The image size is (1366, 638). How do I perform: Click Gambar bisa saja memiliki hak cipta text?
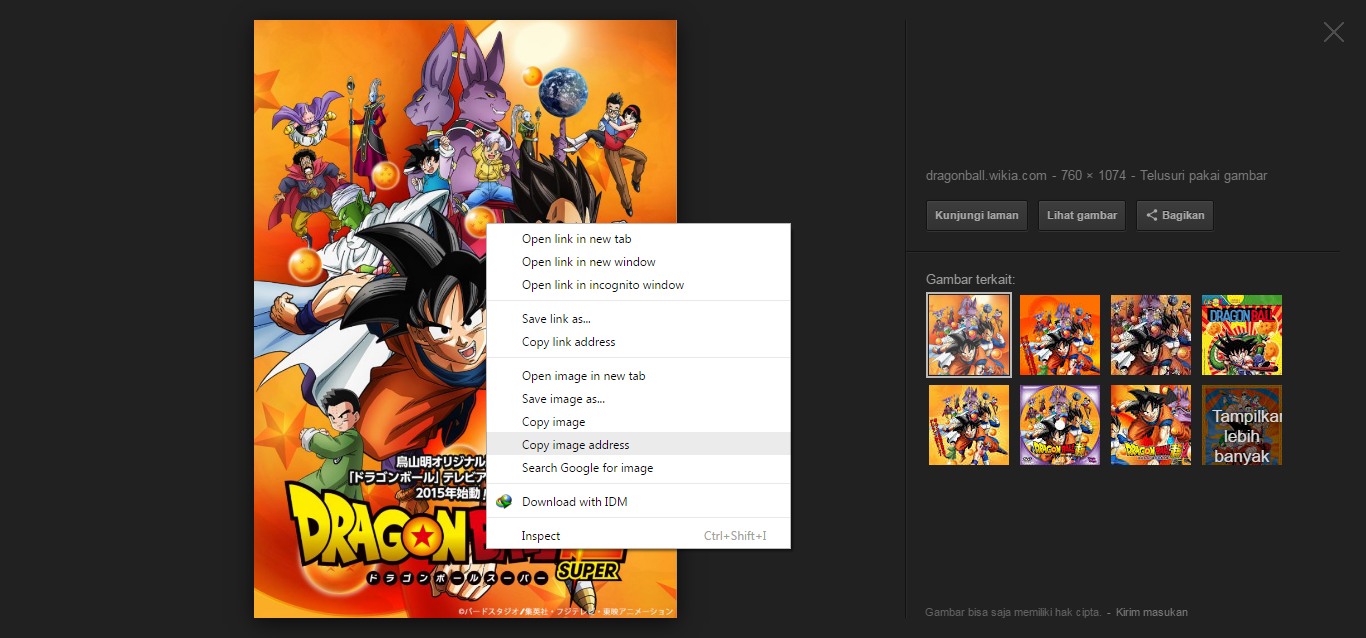click(x=1013, y=612)
